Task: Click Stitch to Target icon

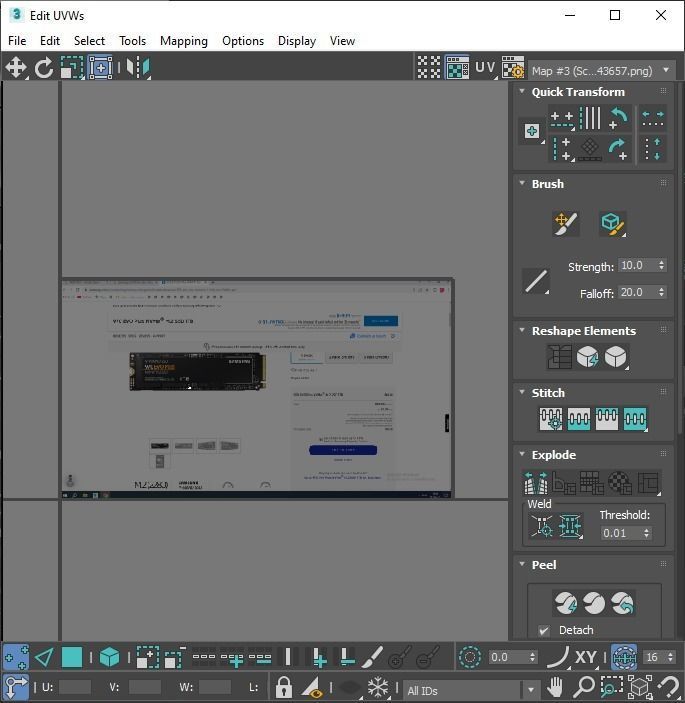Action: [551, 419]
